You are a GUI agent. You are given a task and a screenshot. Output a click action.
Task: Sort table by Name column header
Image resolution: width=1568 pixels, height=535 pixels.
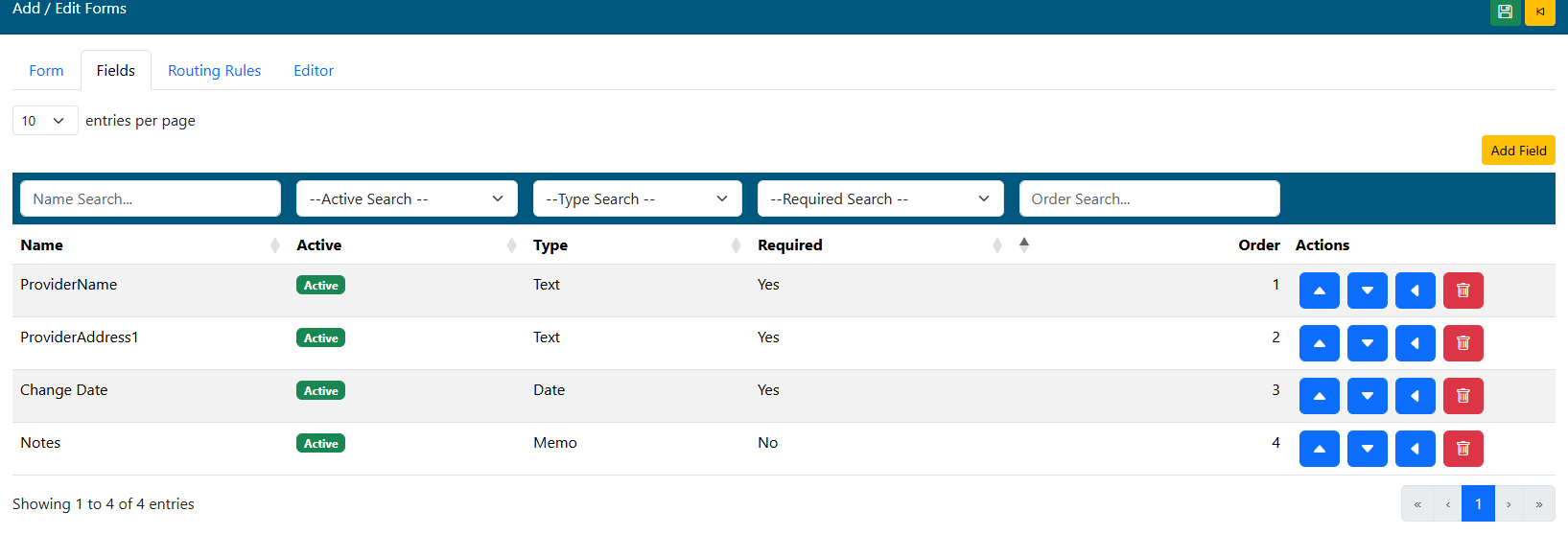[42, 245]
